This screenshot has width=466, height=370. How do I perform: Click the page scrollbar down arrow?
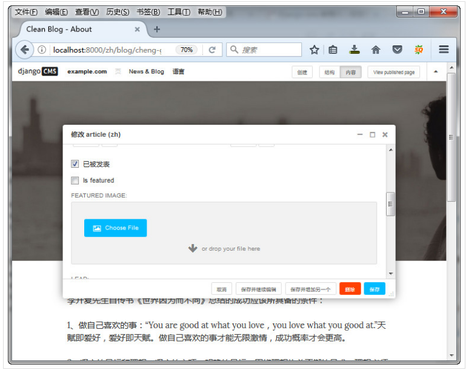click(451, 355)
